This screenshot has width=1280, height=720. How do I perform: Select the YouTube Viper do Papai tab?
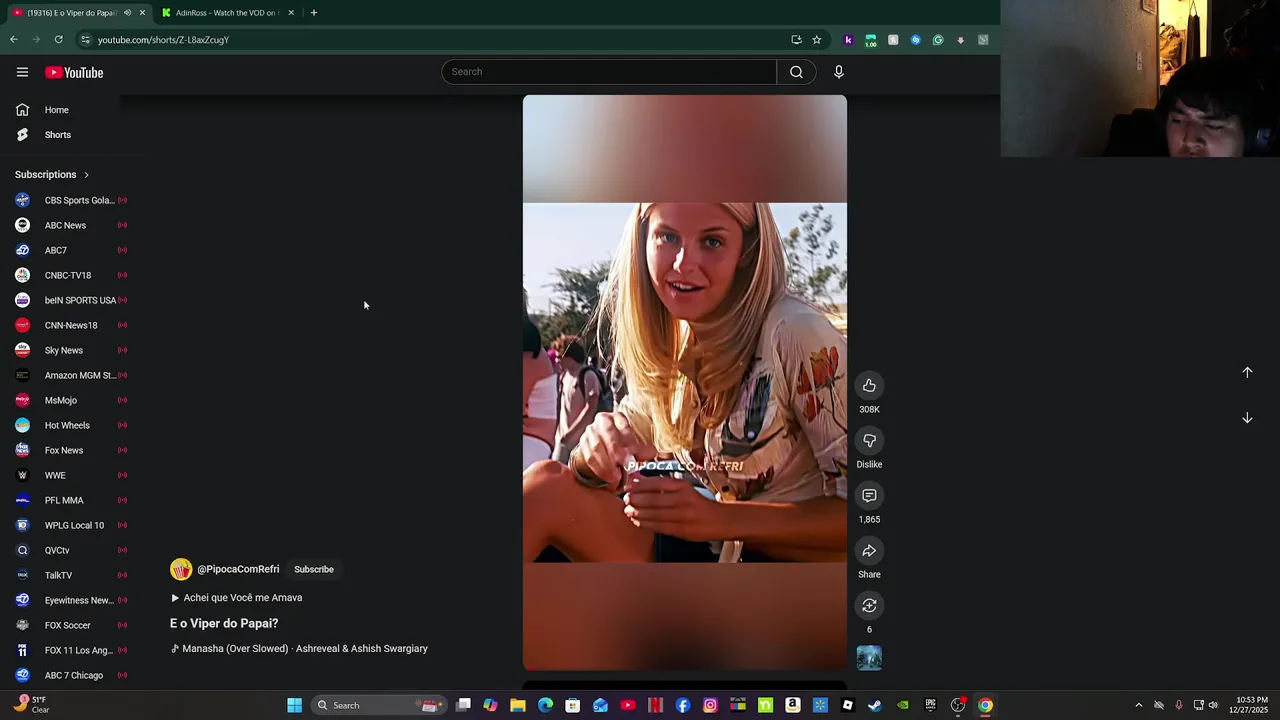tap(72, 13)
